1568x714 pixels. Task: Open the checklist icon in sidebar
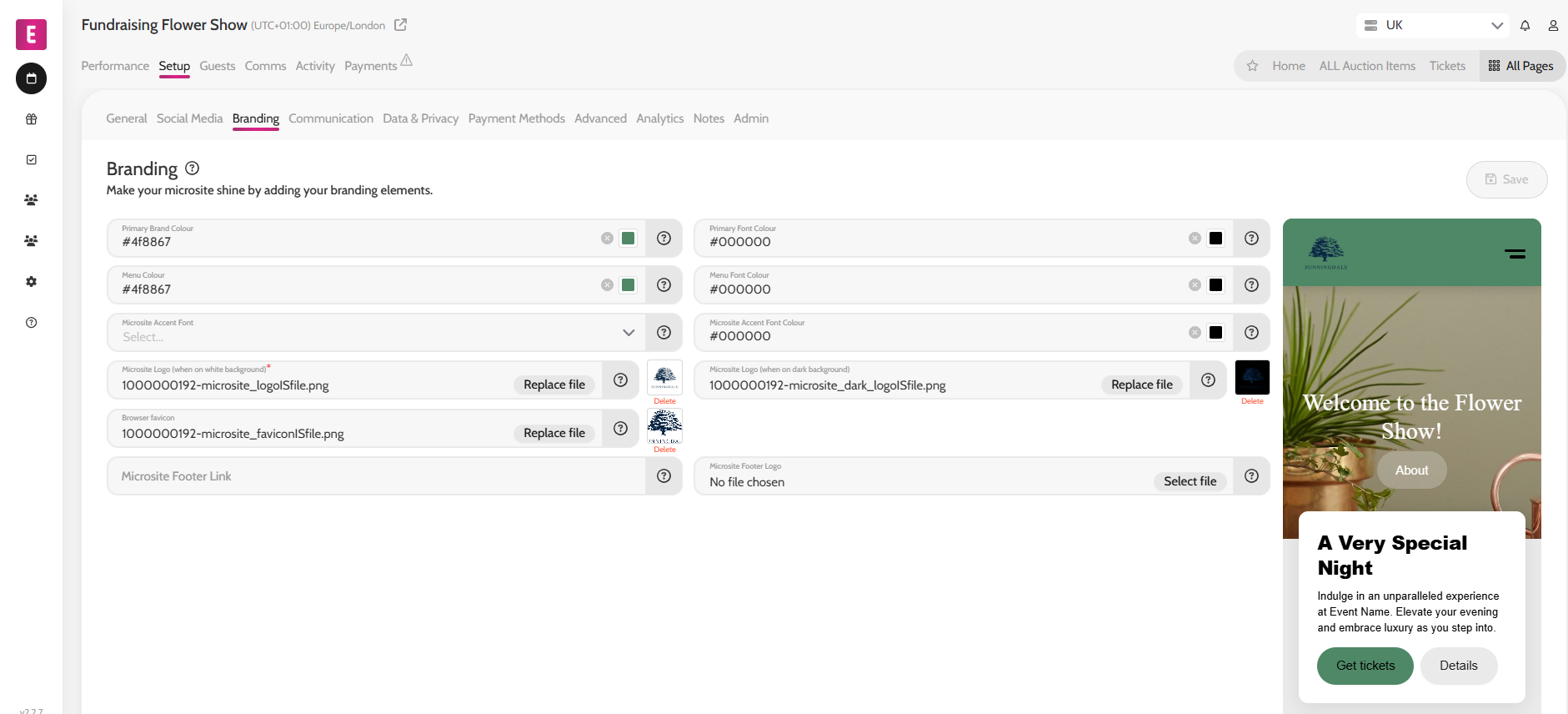pos(31,159)
